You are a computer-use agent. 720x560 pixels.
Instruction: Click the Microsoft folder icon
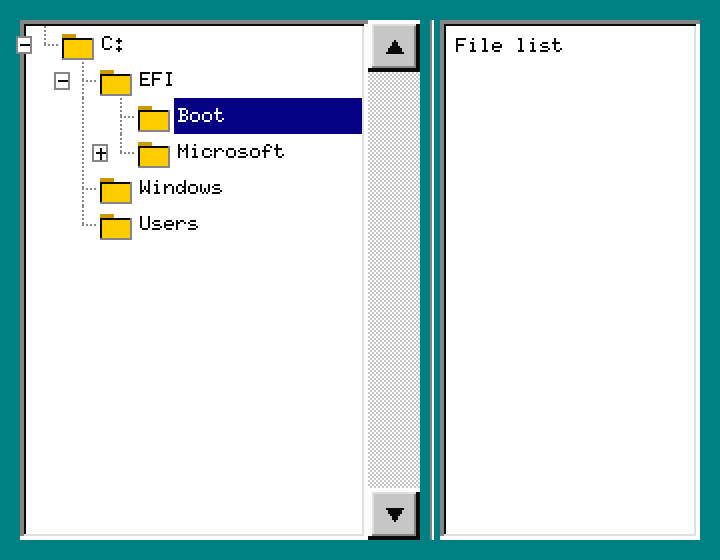coord(153,154)
